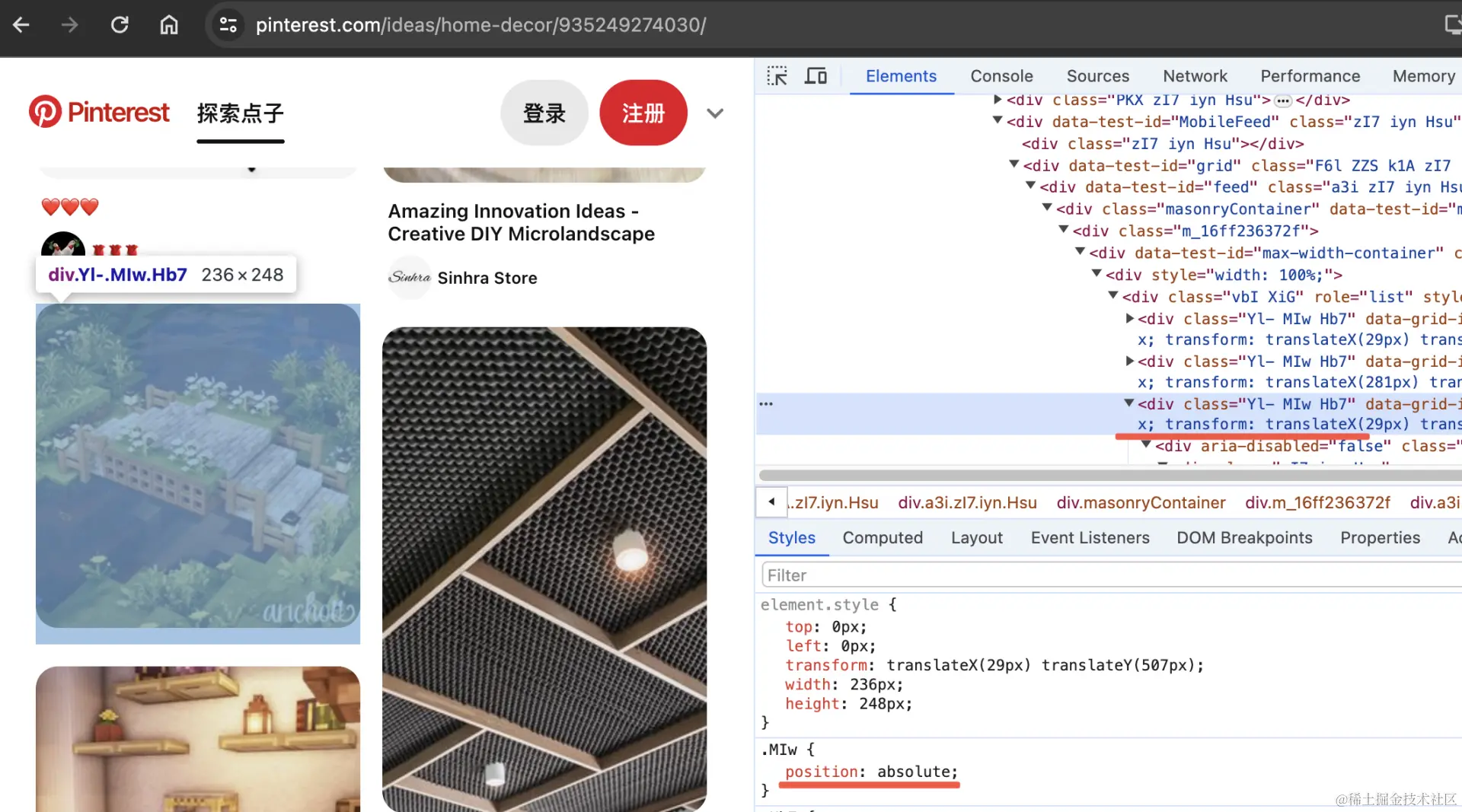Open Sinhra Store profile link
Screen dimensions: 1462x812
[x=487, y=278]
